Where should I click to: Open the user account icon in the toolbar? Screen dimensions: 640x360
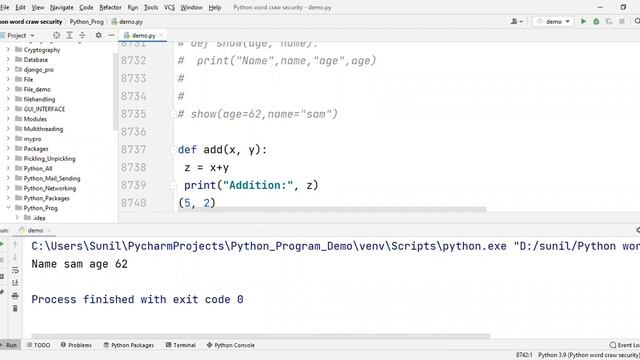pyautogui.click(x=516, y=21)
